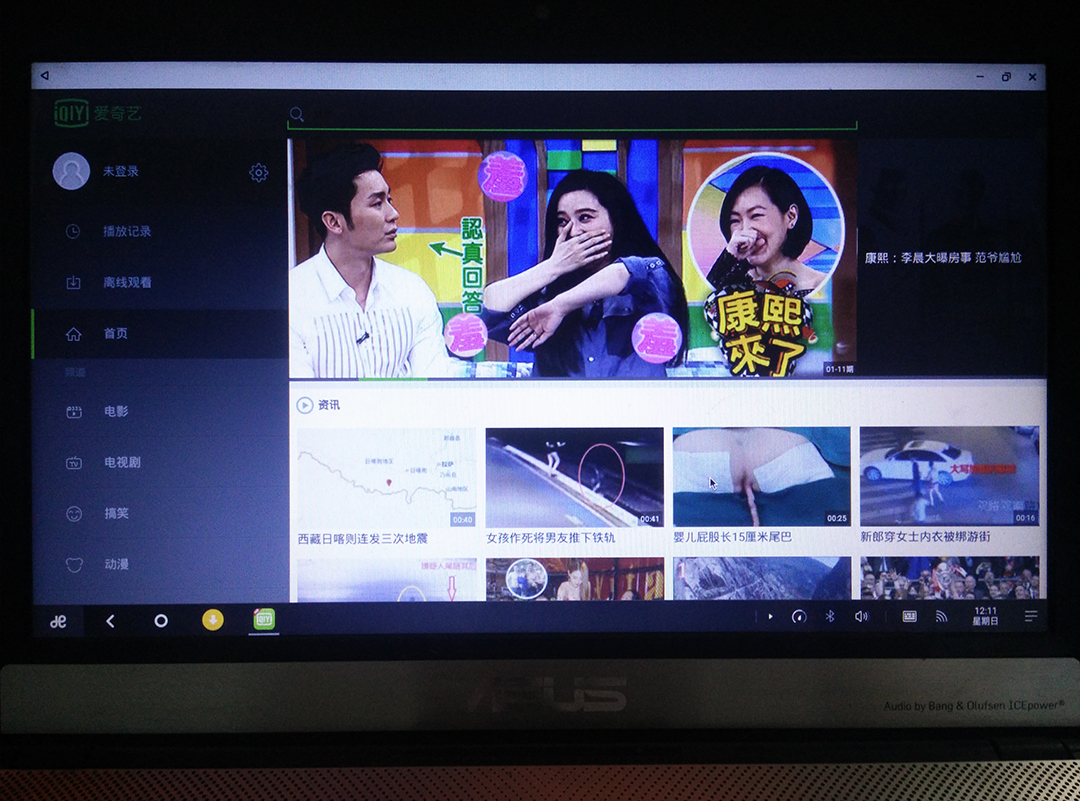Click title 婴儿屁股长15厘米尾巴
1080x801 pixels.
732,537
